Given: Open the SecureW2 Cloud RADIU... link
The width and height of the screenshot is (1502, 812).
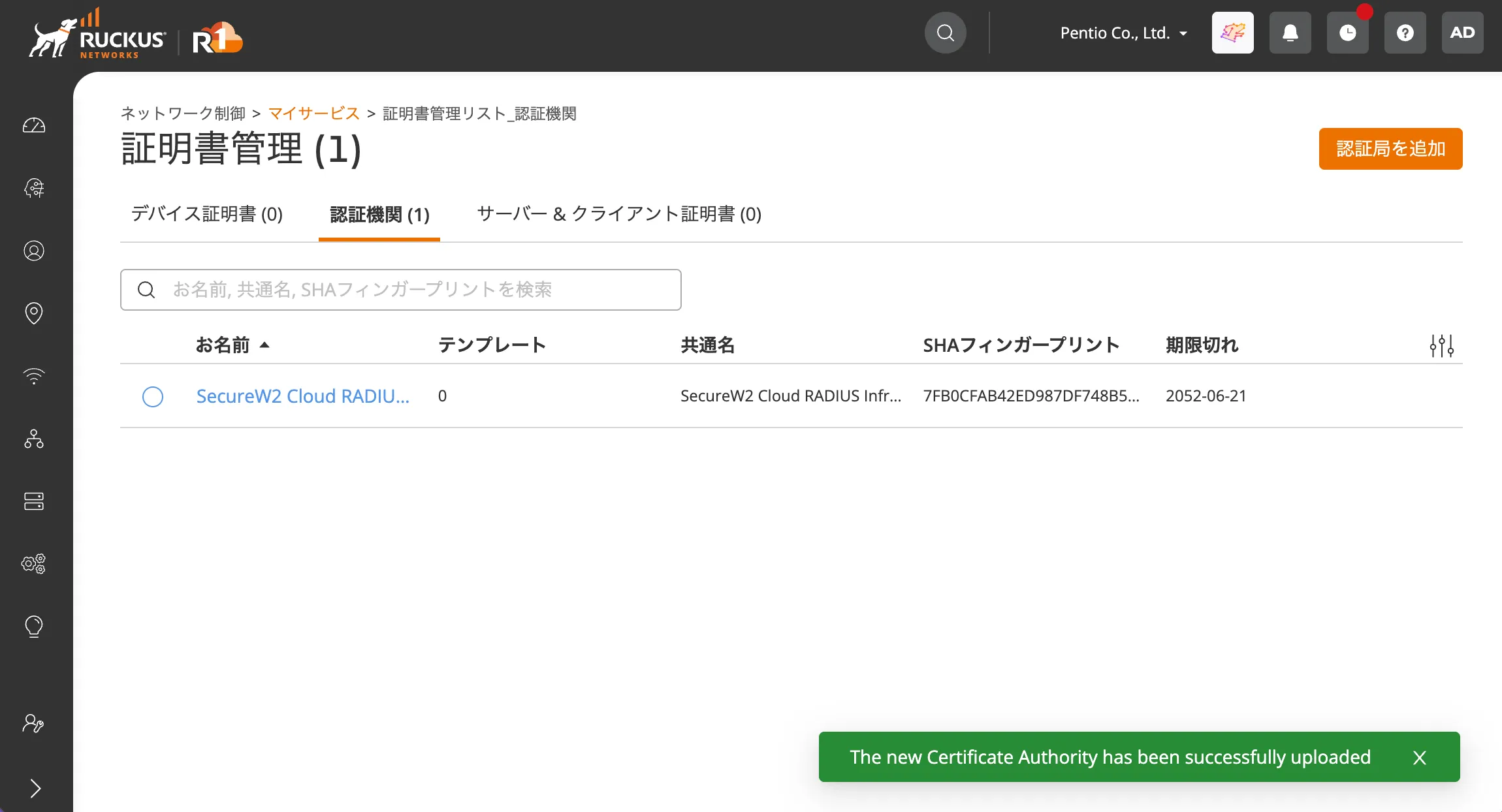Looking at the screenshot, I should pyautogui.click(x=303, y=396).
